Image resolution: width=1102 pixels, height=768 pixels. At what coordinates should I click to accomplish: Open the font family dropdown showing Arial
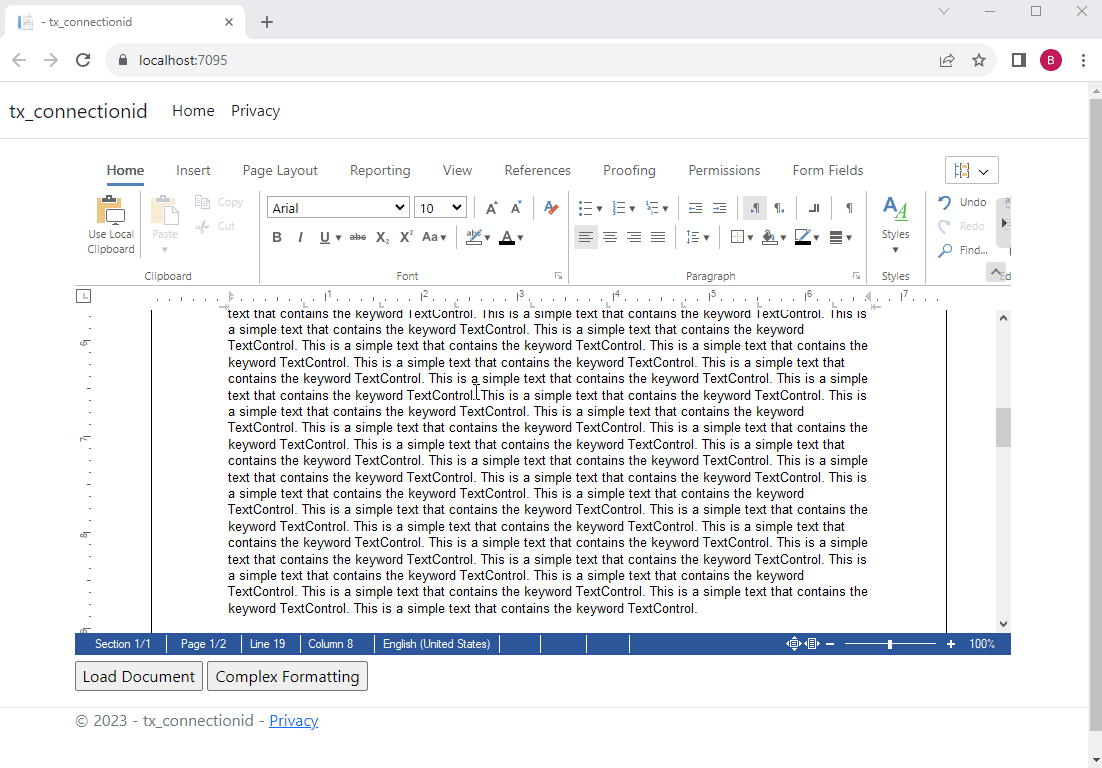pos(337,207)
